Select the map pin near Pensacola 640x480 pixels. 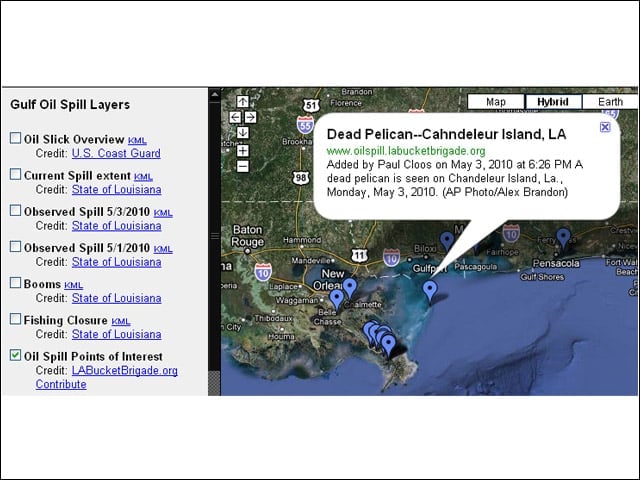(564, 239)
